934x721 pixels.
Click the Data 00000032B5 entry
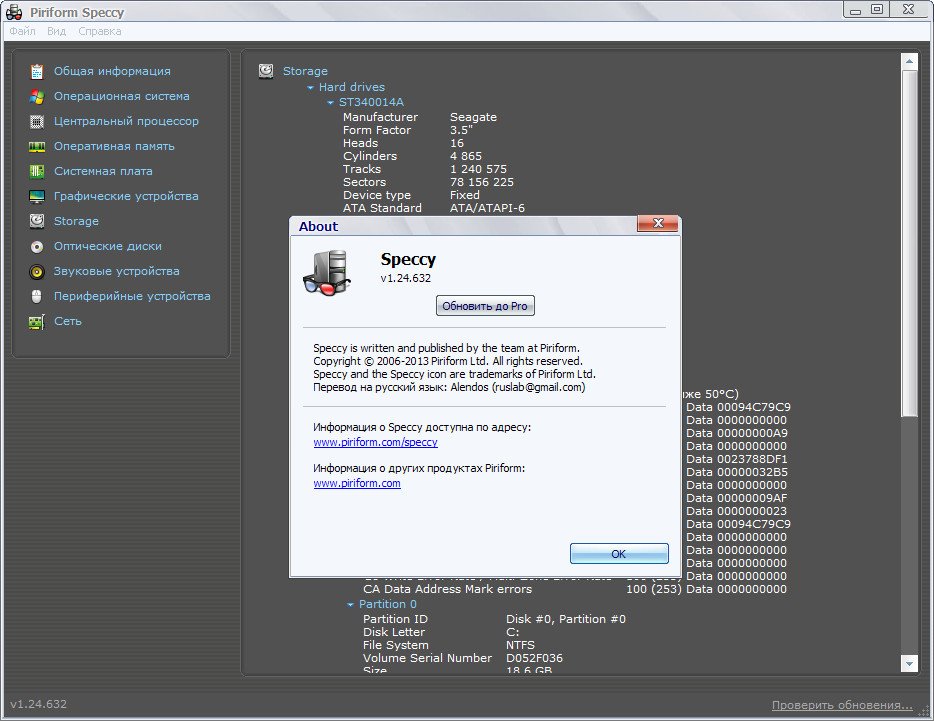click(736, 472)
